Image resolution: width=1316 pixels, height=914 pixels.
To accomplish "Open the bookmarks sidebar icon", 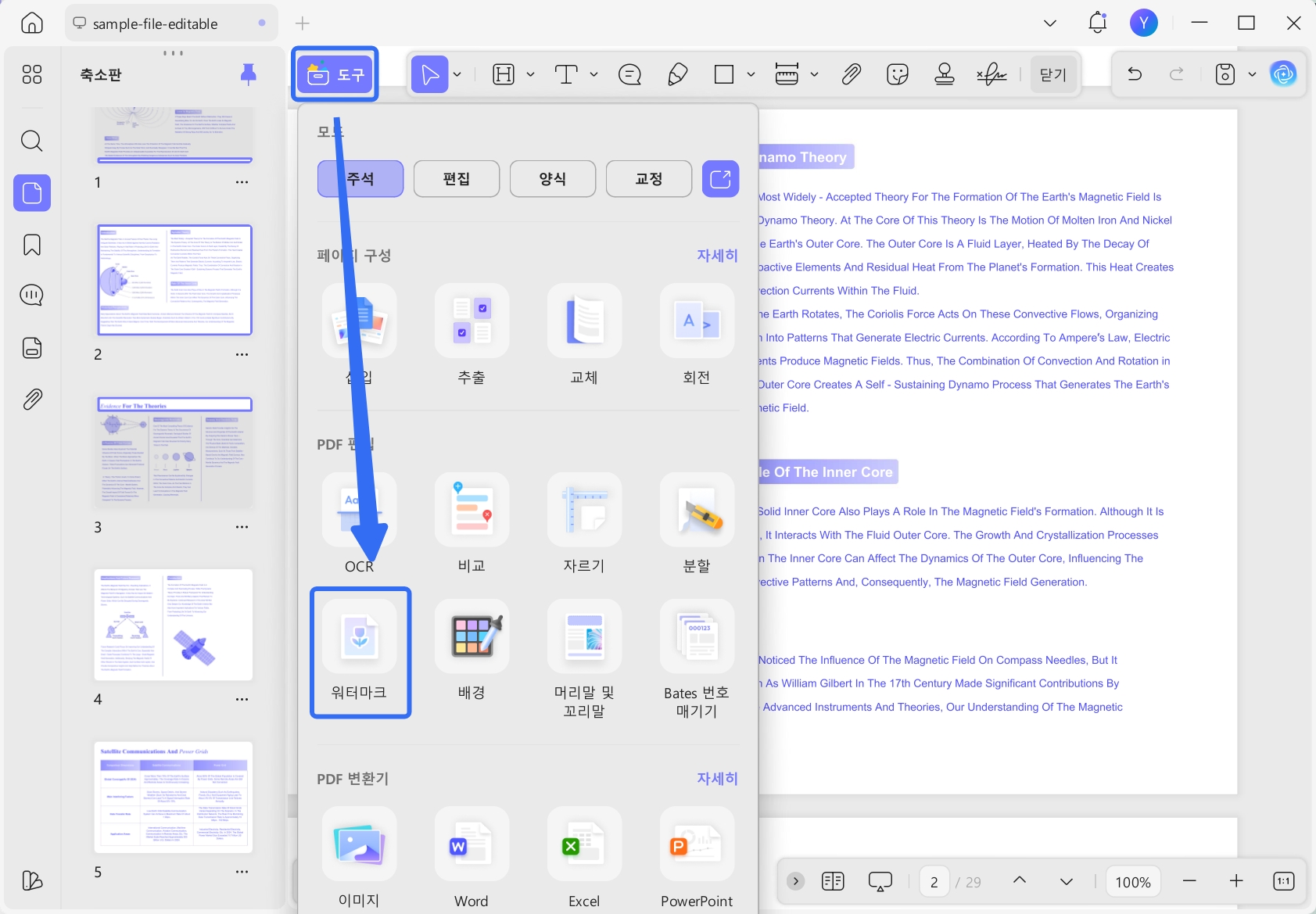I will point(32,245).
